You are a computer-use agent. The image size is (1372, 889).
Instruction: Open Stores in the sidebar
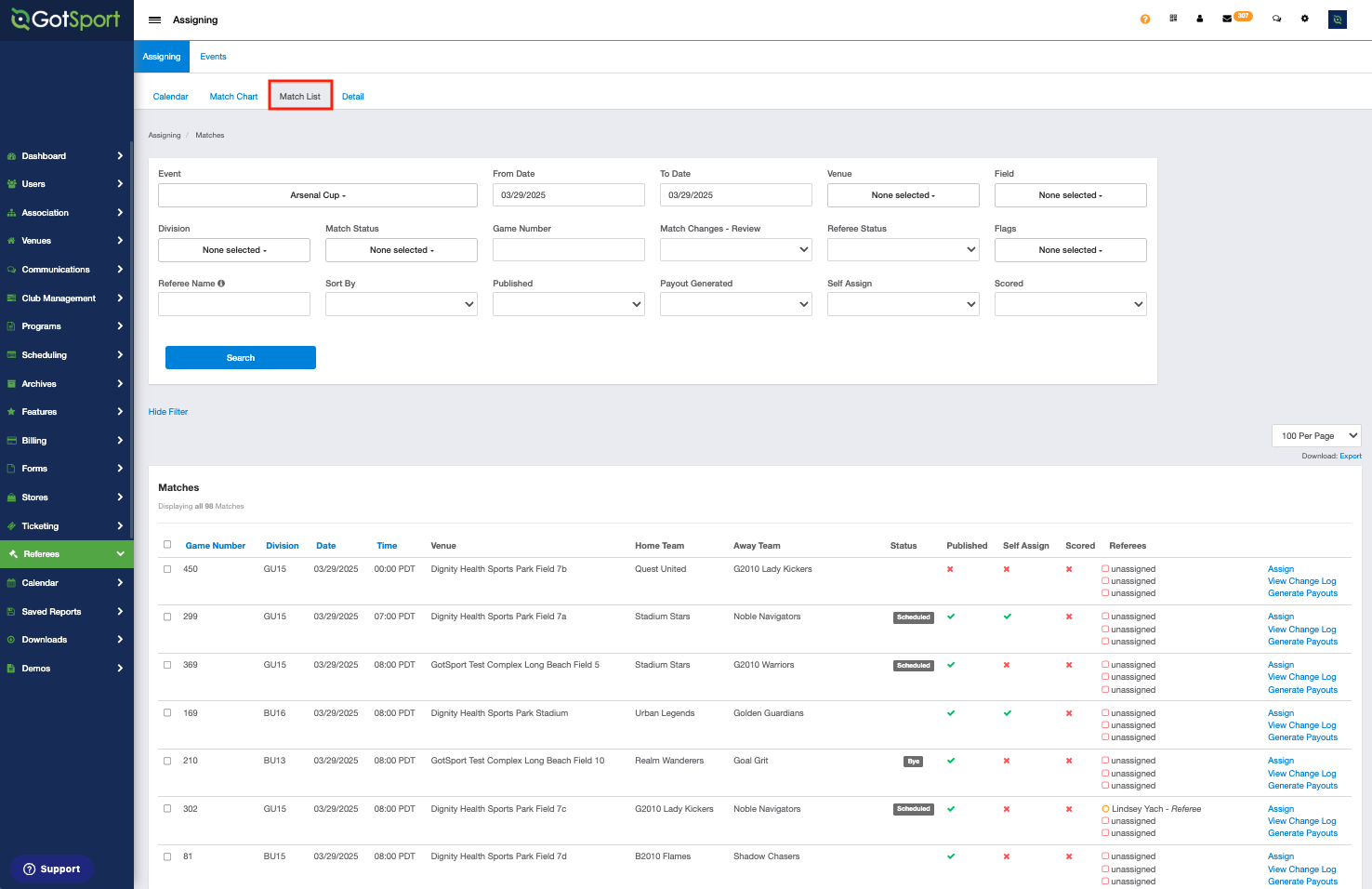(x=67, y=498)
